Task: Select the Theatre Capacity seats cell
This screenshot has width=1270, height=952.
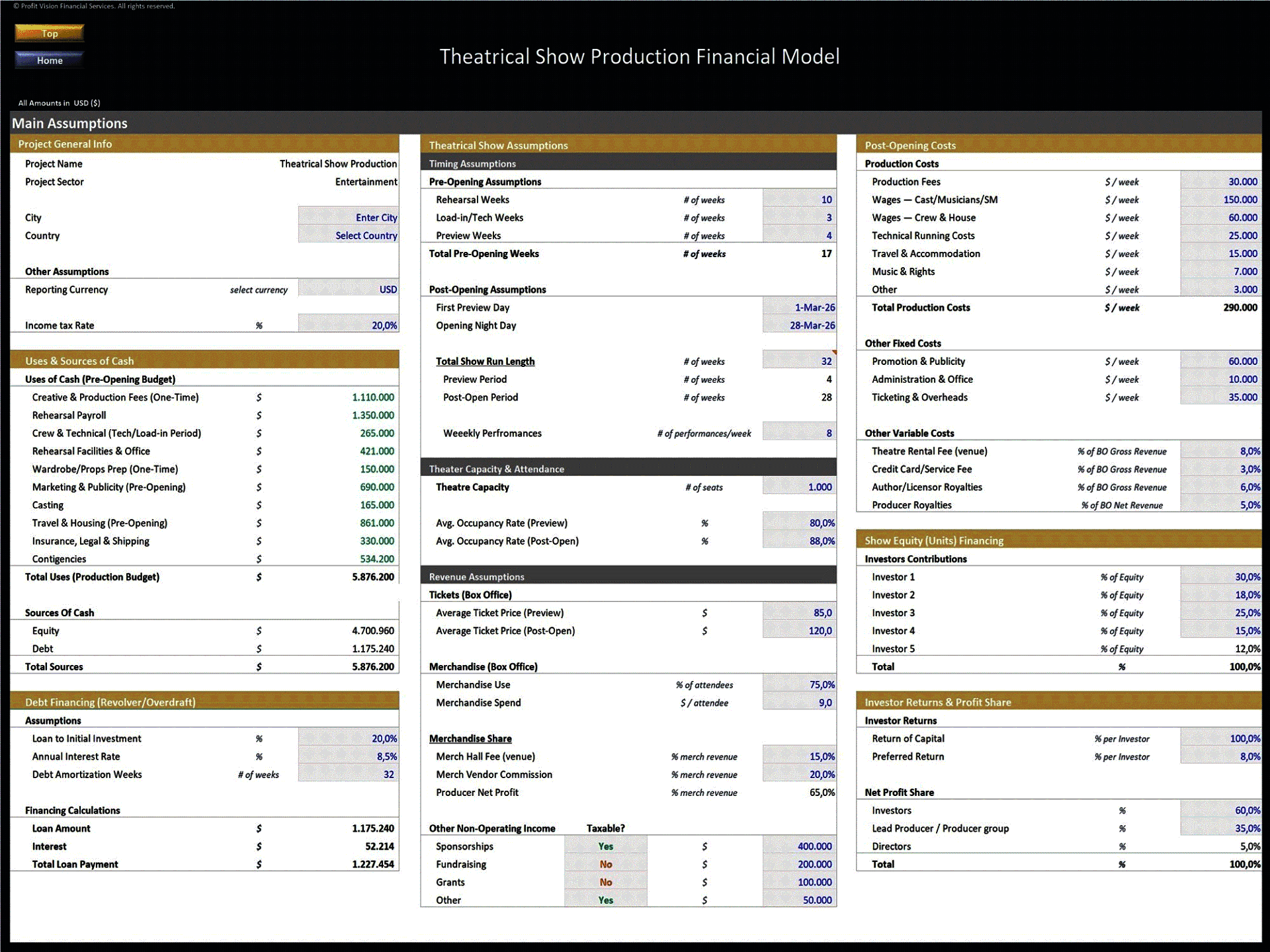Action: [x=798, y=487]
